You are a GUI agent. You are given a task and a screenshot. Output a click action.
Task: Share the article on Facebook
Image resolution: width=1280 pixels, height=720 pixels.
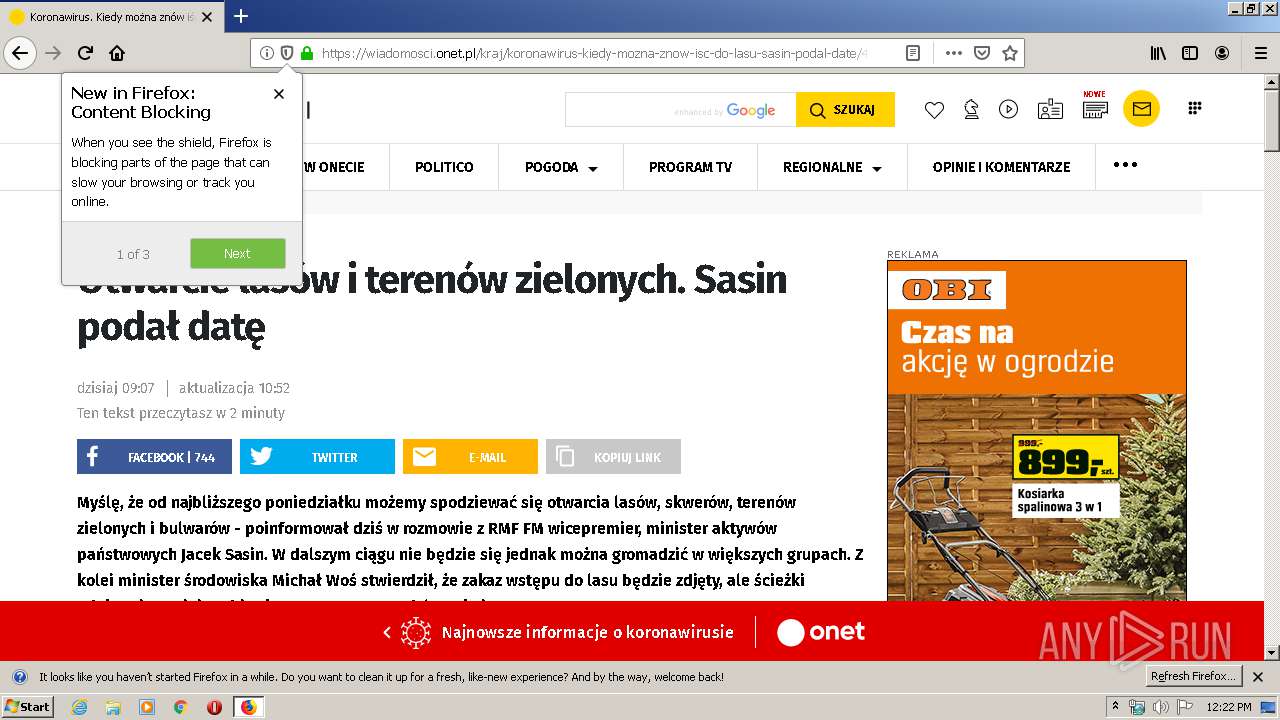pos(154,457)
